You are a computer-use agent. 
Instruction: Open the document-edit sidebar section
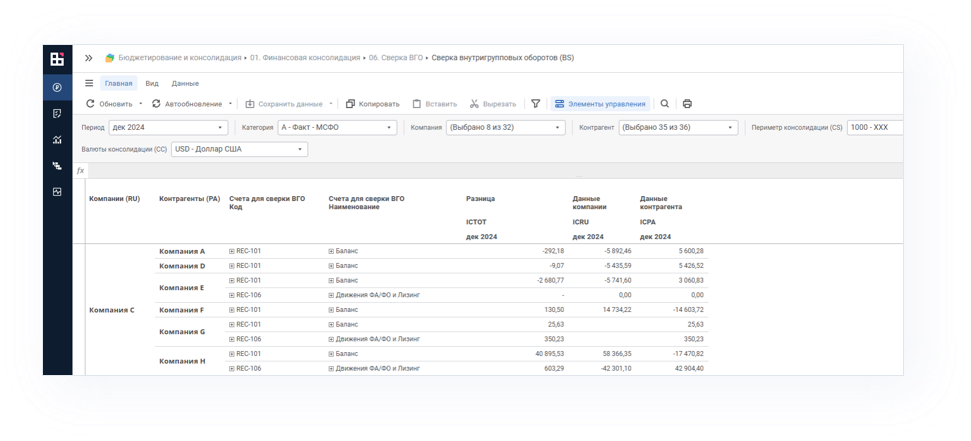pos(57,114)
